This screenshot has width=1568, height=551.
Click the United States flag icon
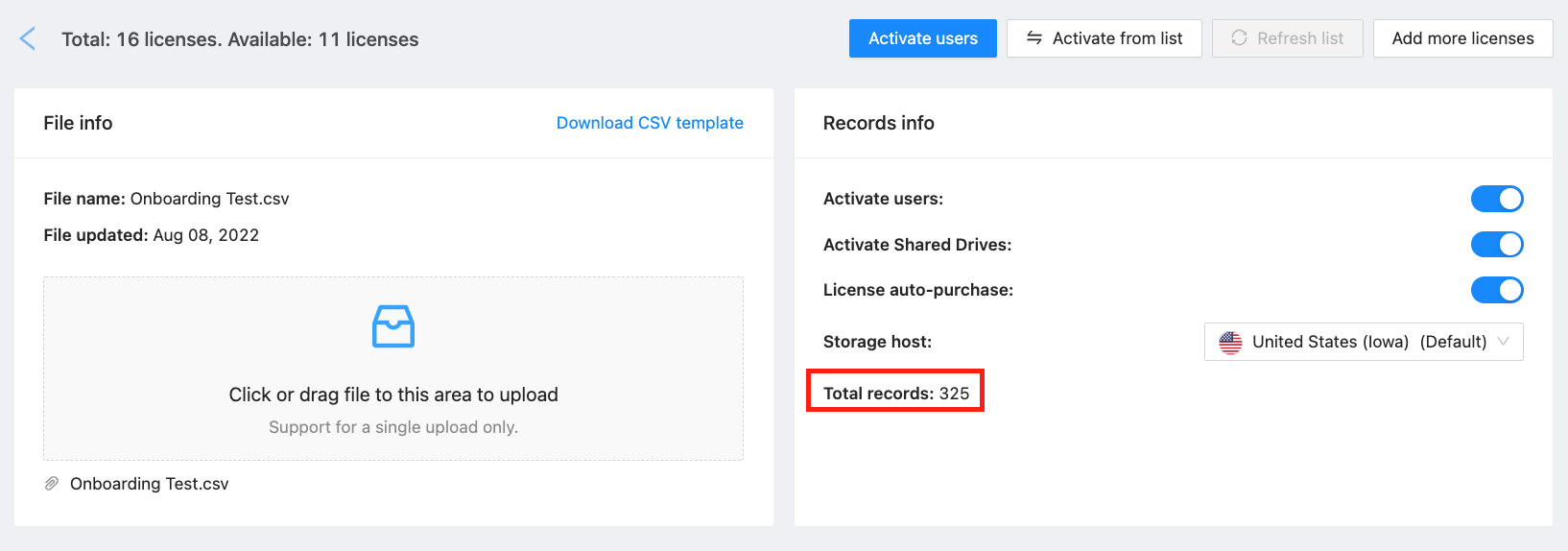(1230, 343)
